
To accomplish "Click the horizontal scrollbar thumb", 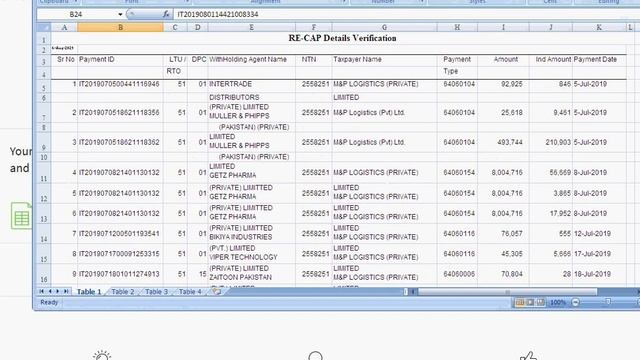I will pyautogui.click(x=507, y=291).
